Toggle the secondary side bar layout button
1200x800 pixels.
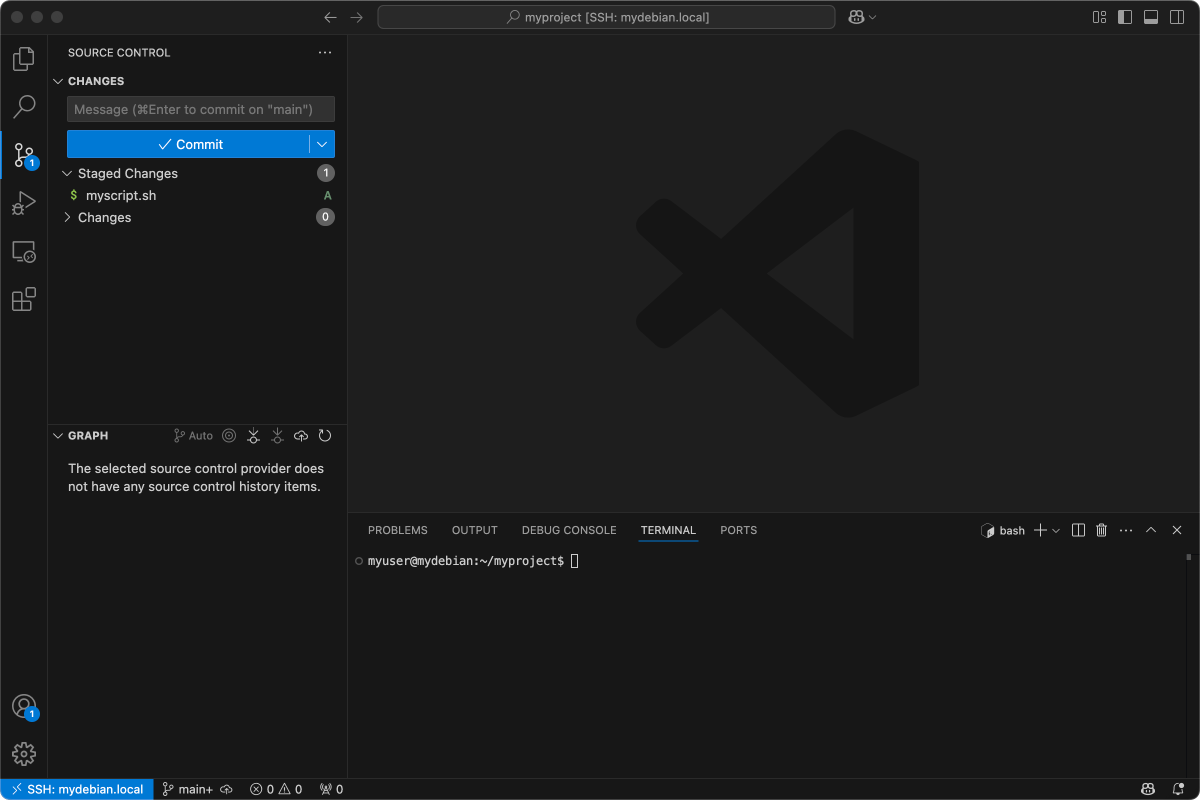pos(1177,17)
